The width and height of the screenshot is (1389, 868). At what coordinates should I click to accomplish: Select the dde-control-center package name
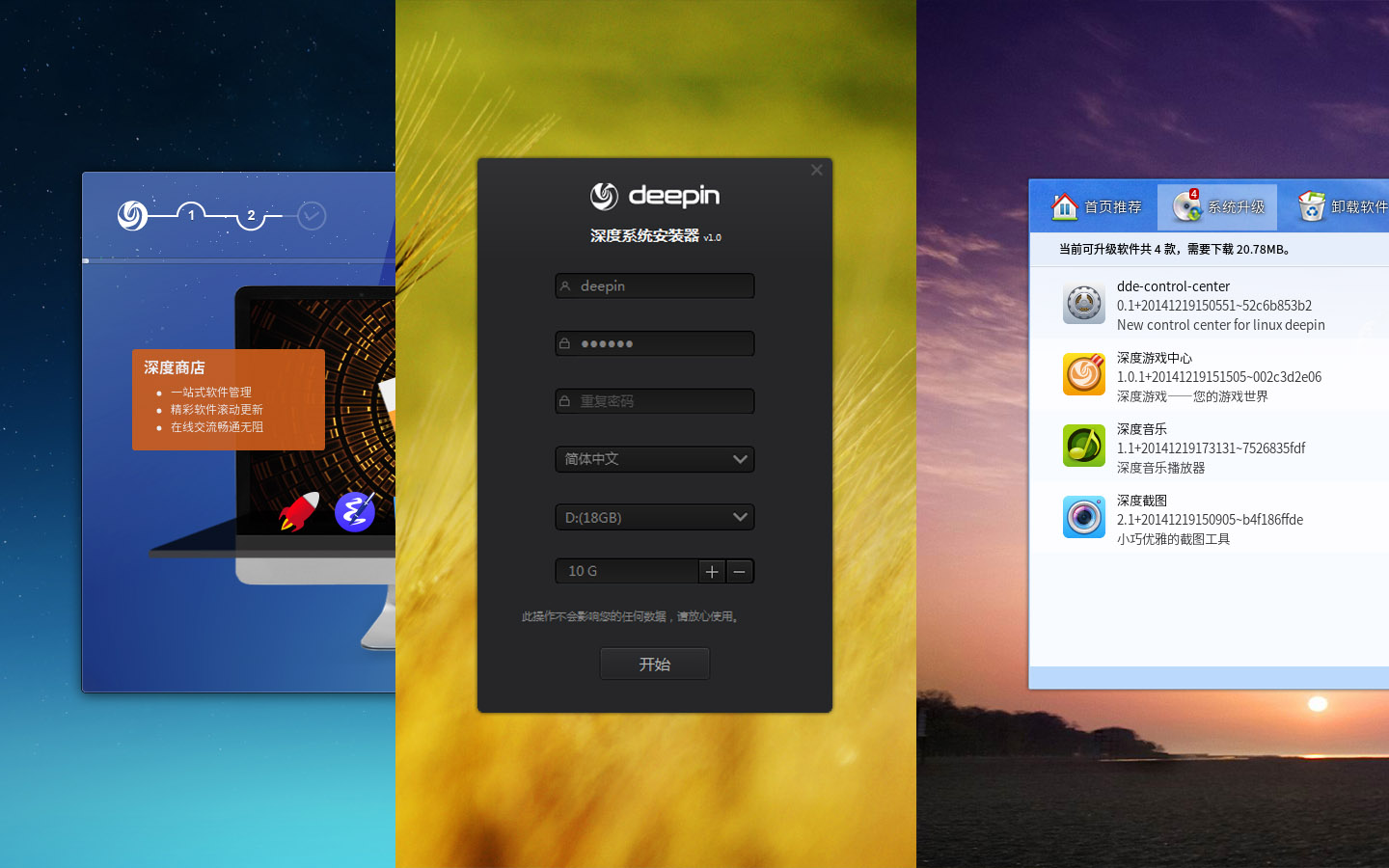point(1173,286)
